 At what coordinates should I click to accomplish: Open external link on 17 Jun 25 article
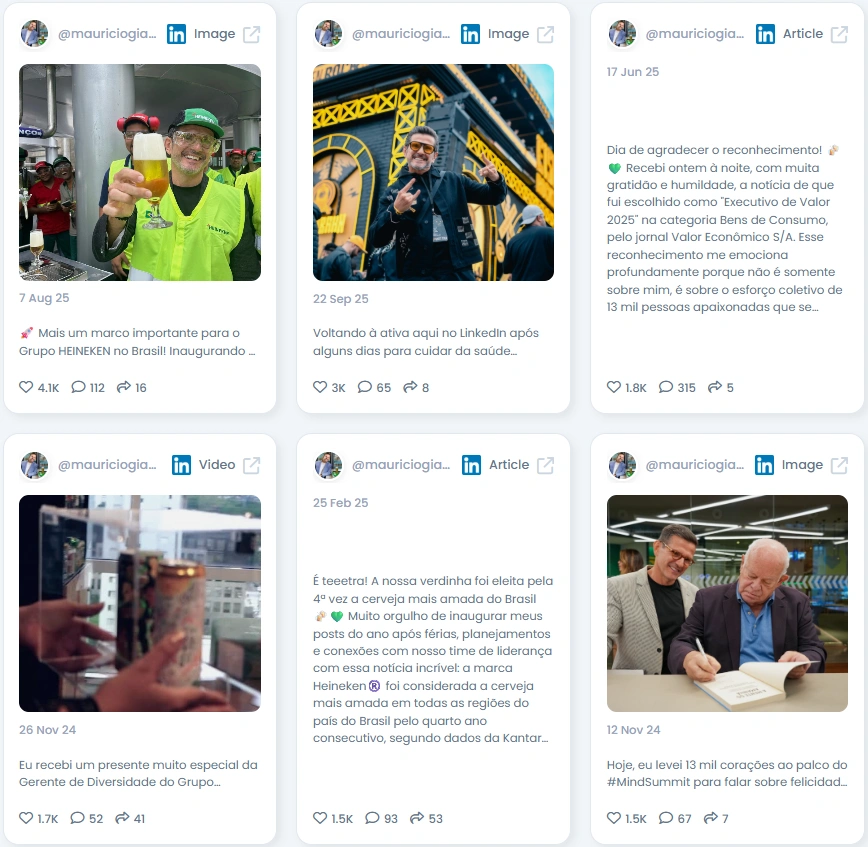(x=839, y=34)
